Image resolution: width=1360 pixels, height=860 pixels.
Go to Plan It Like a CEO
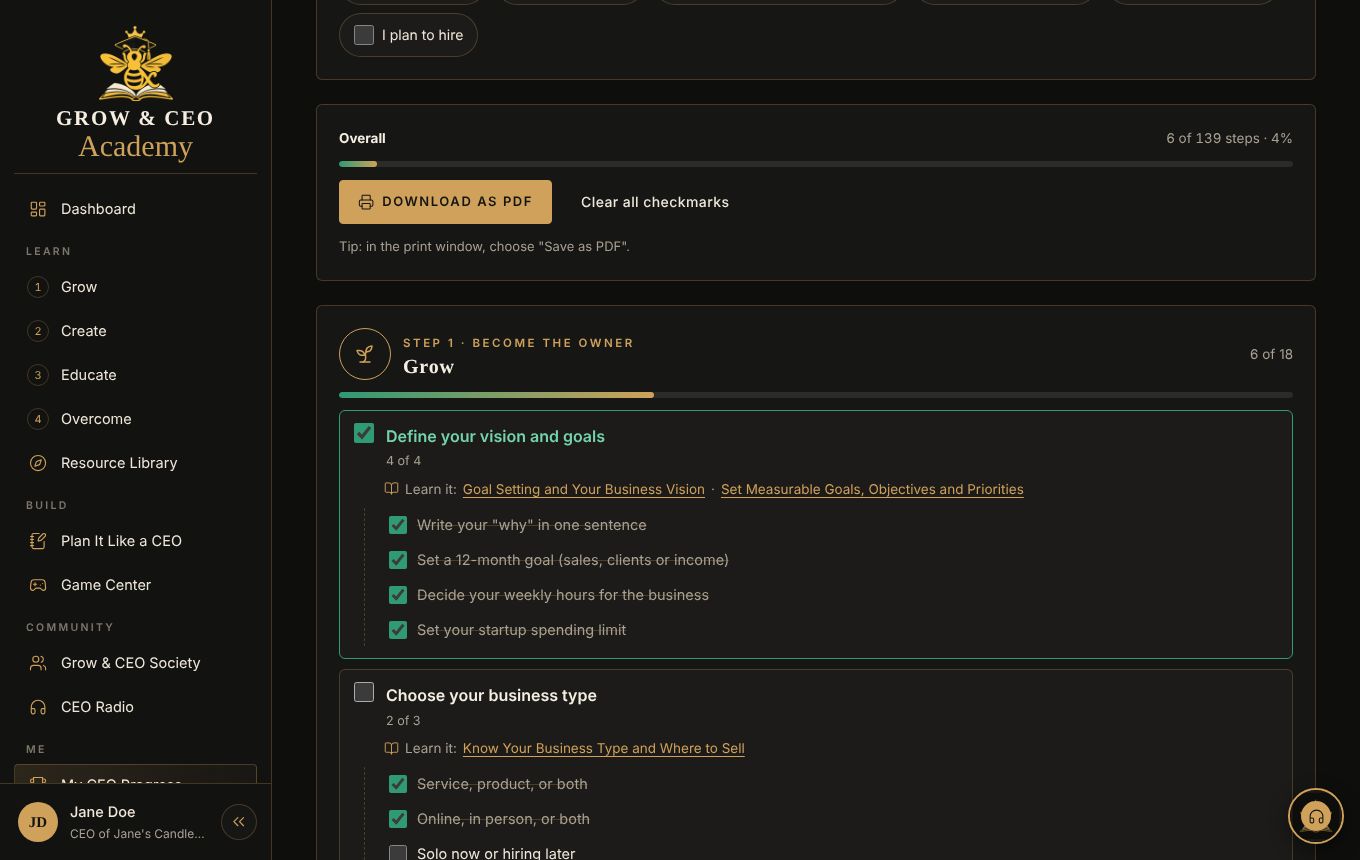[x=135, y=541]
